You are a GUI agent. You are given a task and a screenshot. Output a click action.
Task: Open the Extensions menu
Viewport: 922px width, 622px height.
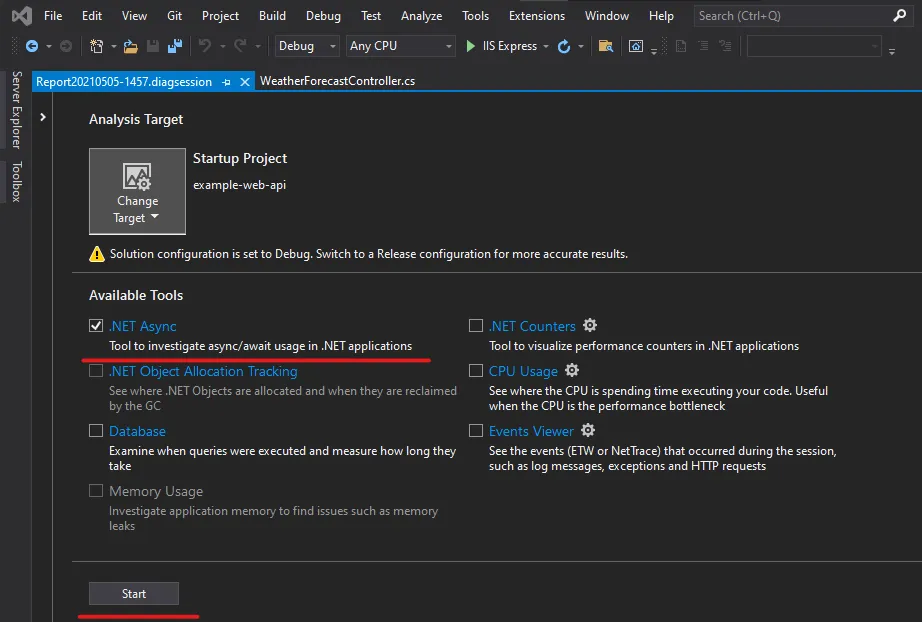coord(537,16)
